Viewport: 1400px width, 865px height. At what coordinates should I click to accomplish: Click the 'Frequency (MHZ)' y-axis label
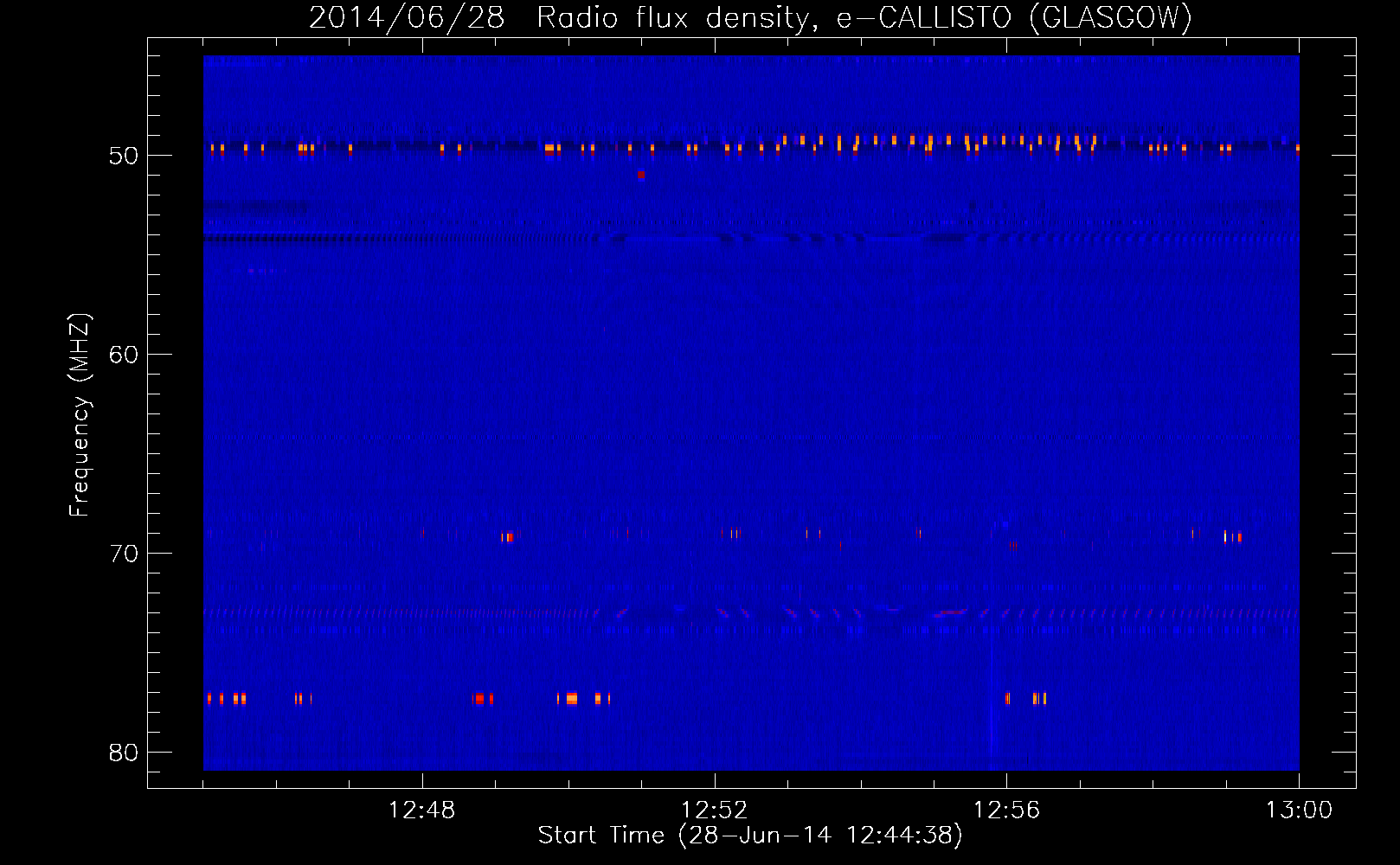[80, 415]
